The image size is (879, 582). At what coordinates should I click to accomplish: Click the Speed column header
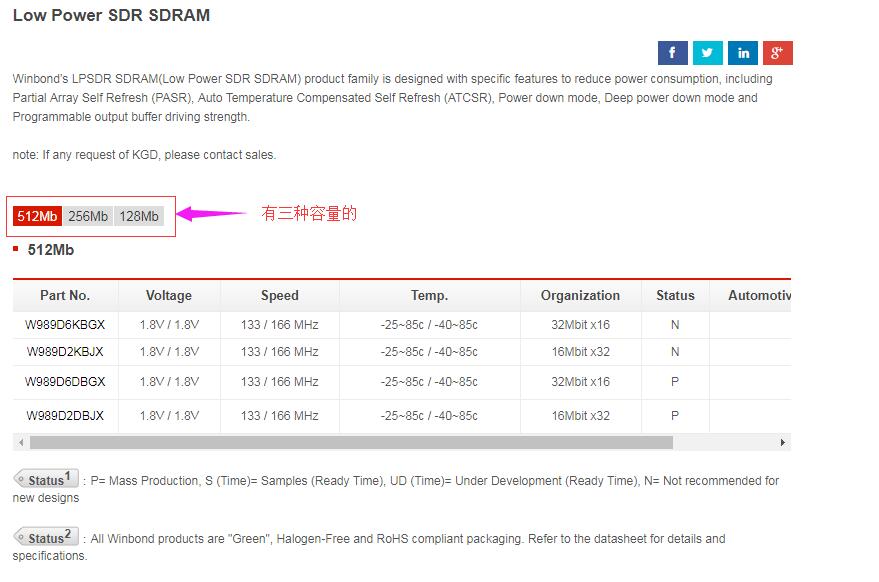click(280, 295)
